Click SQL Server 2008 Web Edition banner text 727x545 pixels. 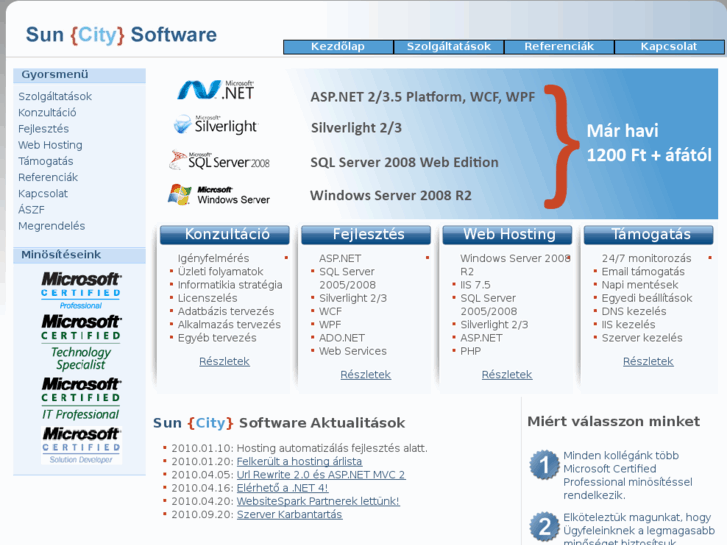404,162
